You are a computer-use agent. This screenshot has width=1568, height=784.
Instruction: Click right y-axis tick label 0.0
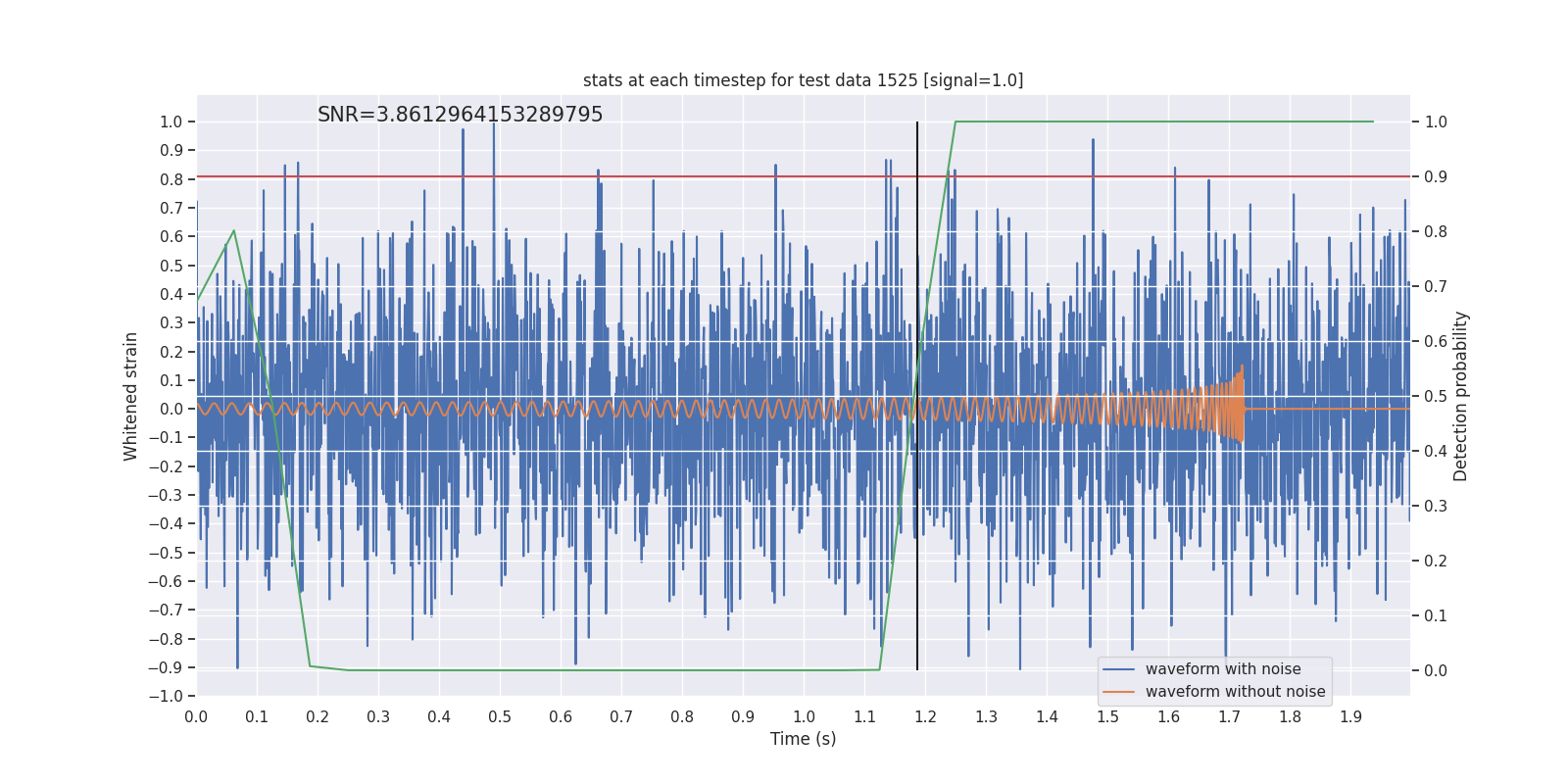point(1436,670)
